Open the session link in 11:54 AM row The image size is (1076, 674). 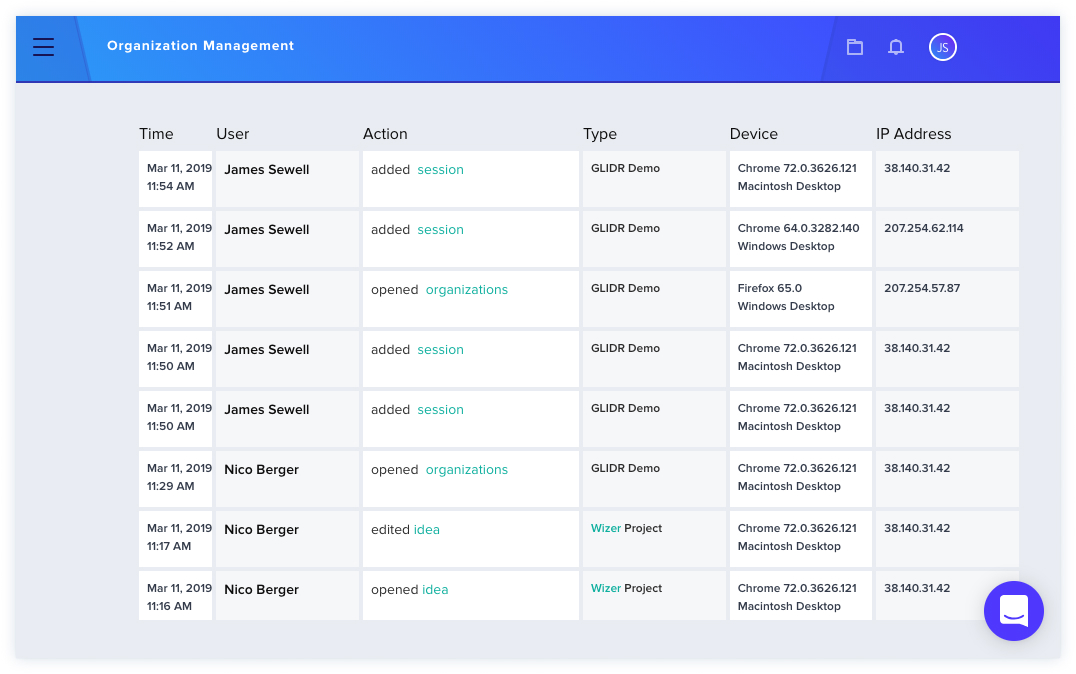[x=441, y=170]
